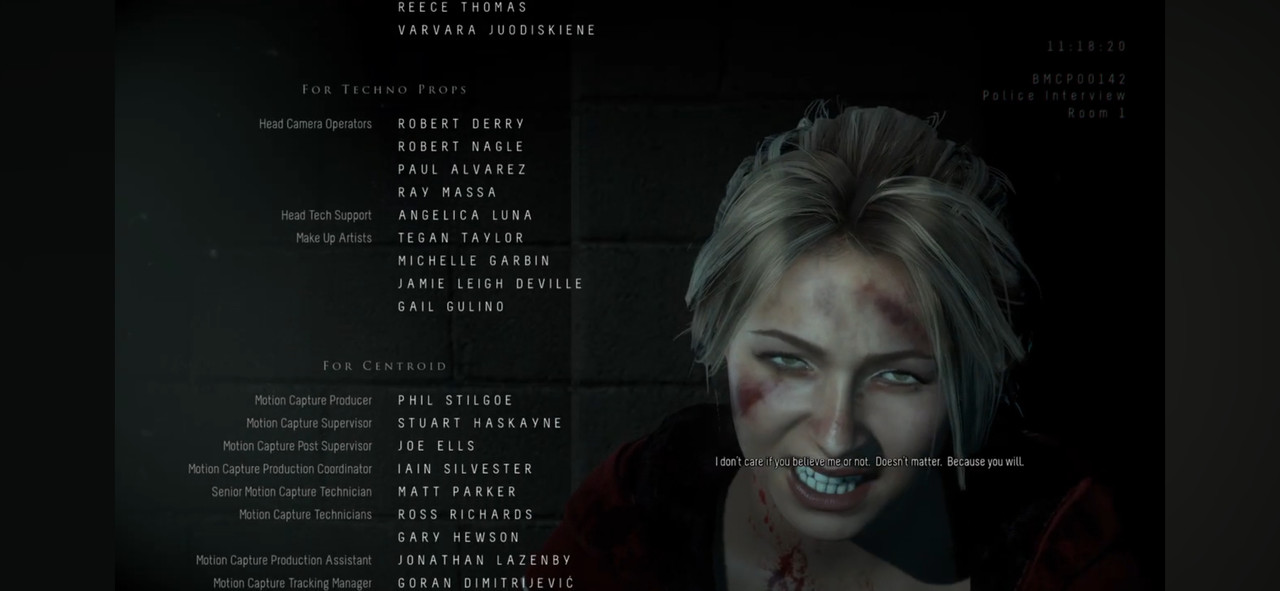
Task: Select the 'Motion Capture Post Supervisor' label
Action: point(297,447)
